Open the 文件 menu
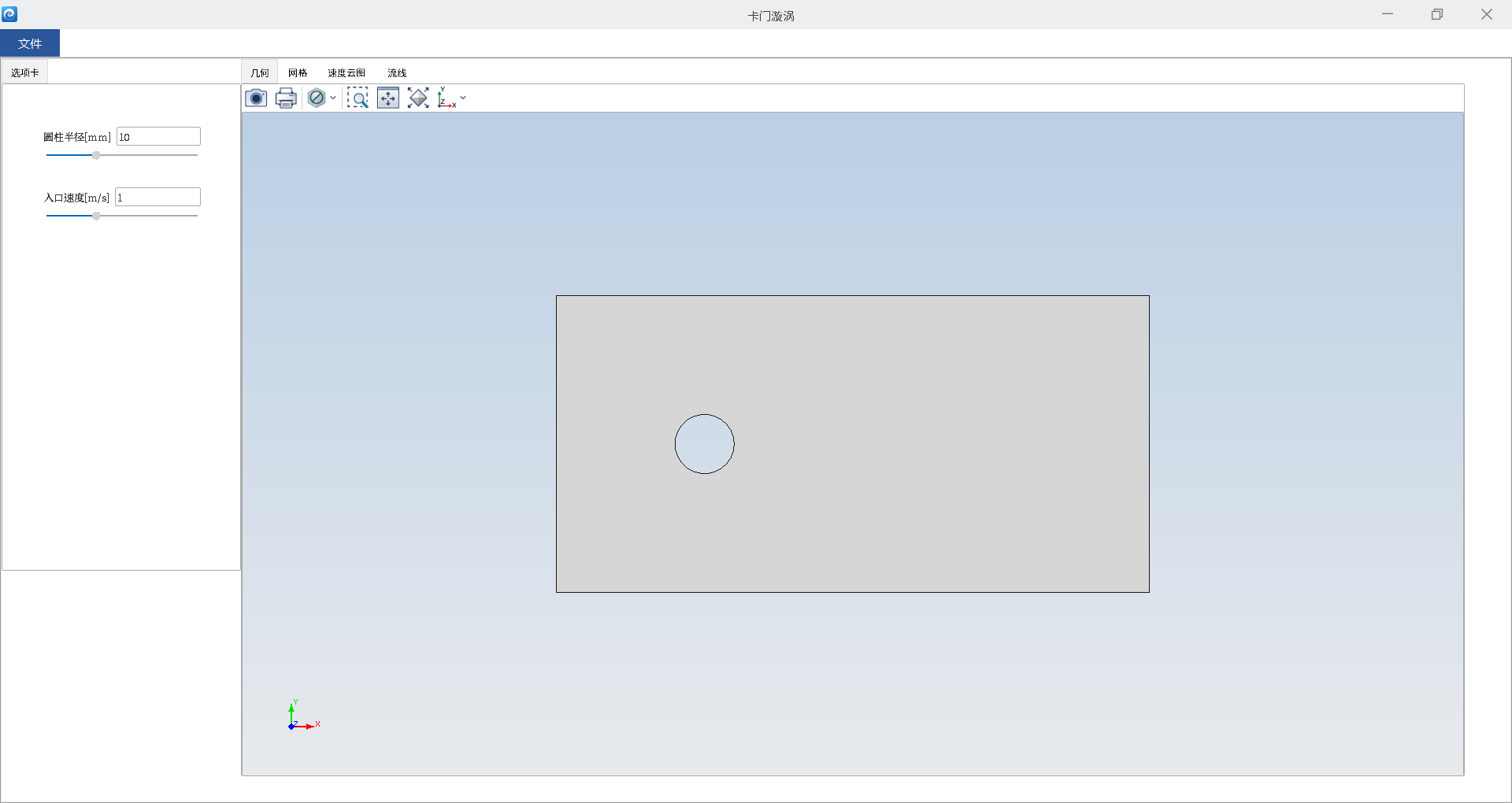Screen dimensions: 1512x803 [30, 44]
